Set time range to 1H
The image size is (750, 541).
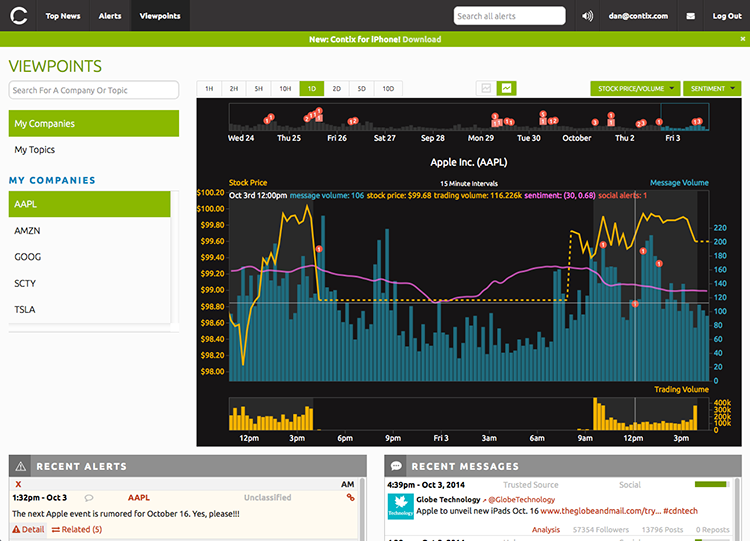tap(209, 88)
